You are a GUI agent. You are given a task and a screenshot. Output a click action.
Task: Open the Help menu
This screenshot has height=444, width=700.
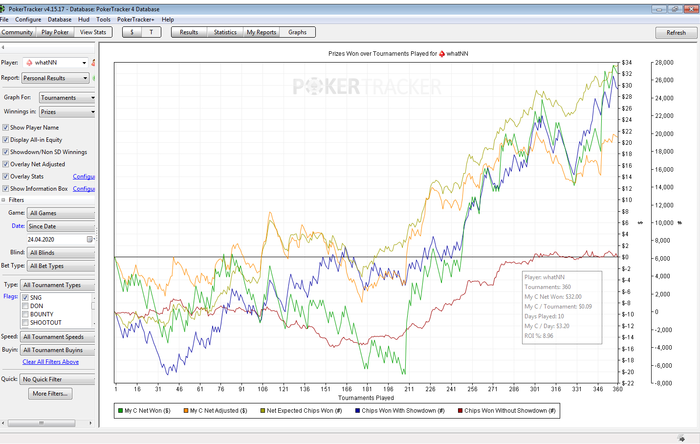click(x=168, y=20)
